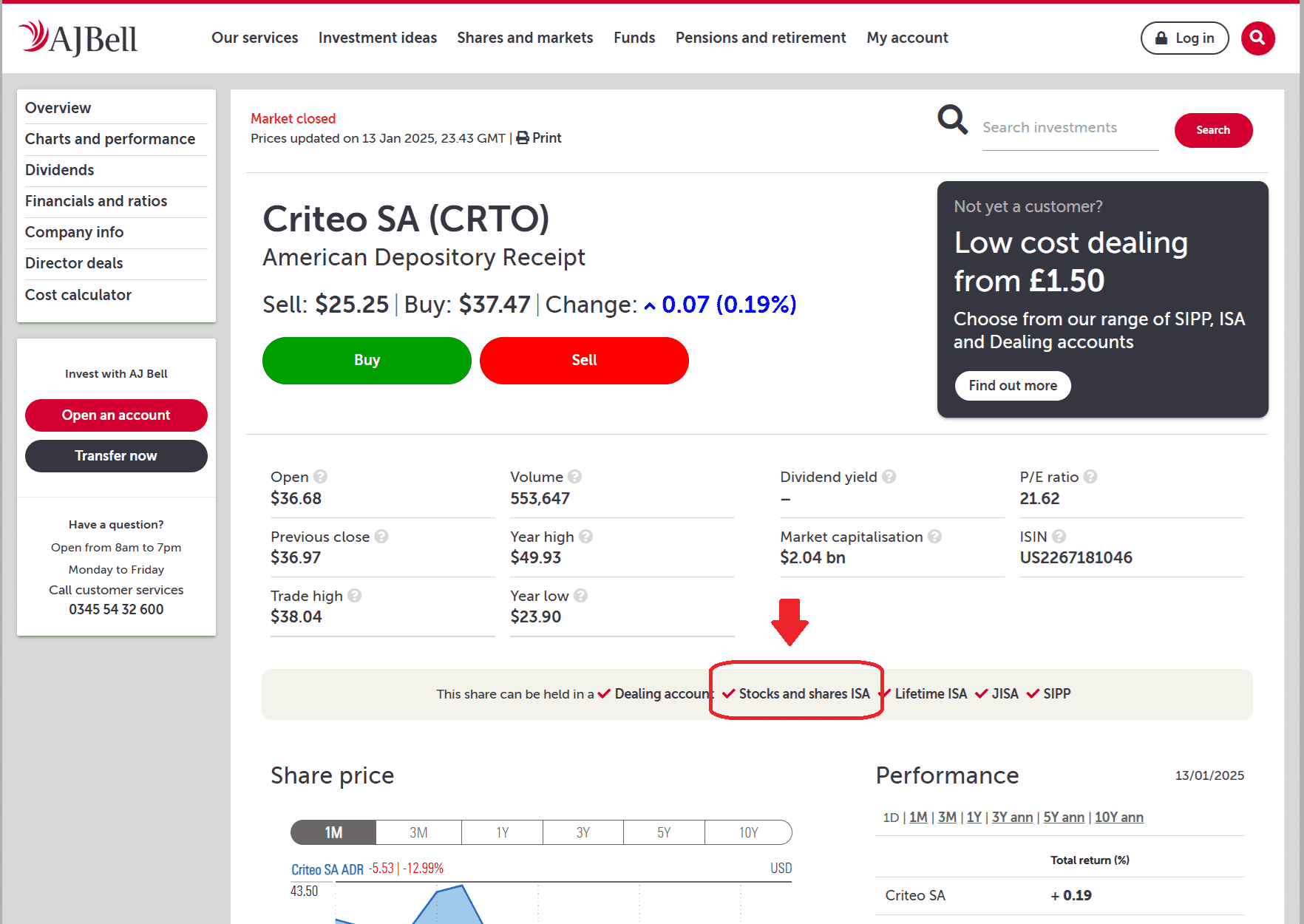Click the help icon beside P/E ratio
Image resolution: width=1304 pixels, height=924 pixels.
1090,477
